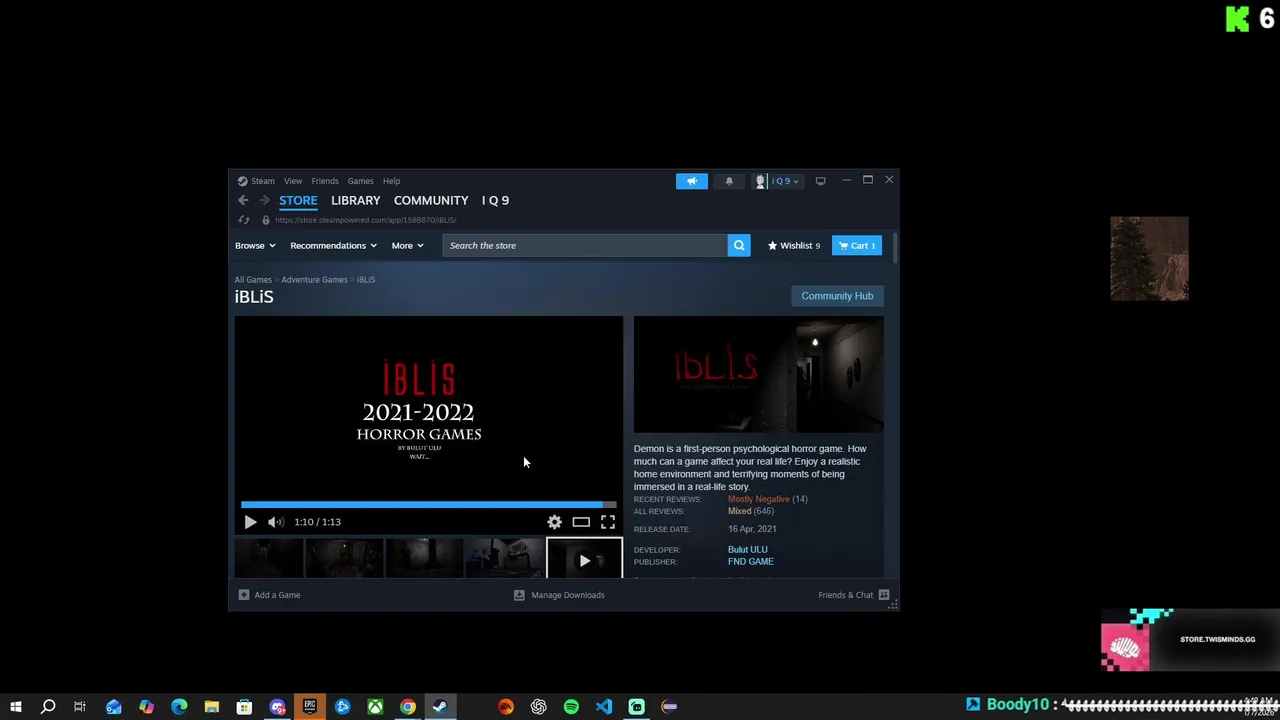1280x720 pixels.
Task: Click the All Games breadcrumb
Action: click(253, 280)
